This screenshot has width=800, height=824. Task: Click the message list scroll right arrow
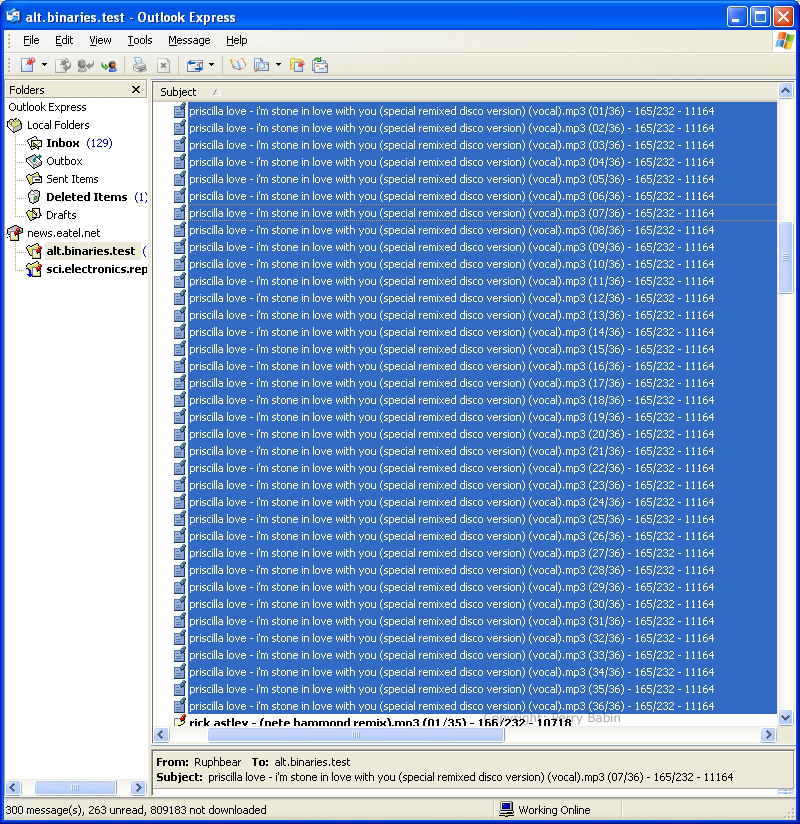point(768,734)
